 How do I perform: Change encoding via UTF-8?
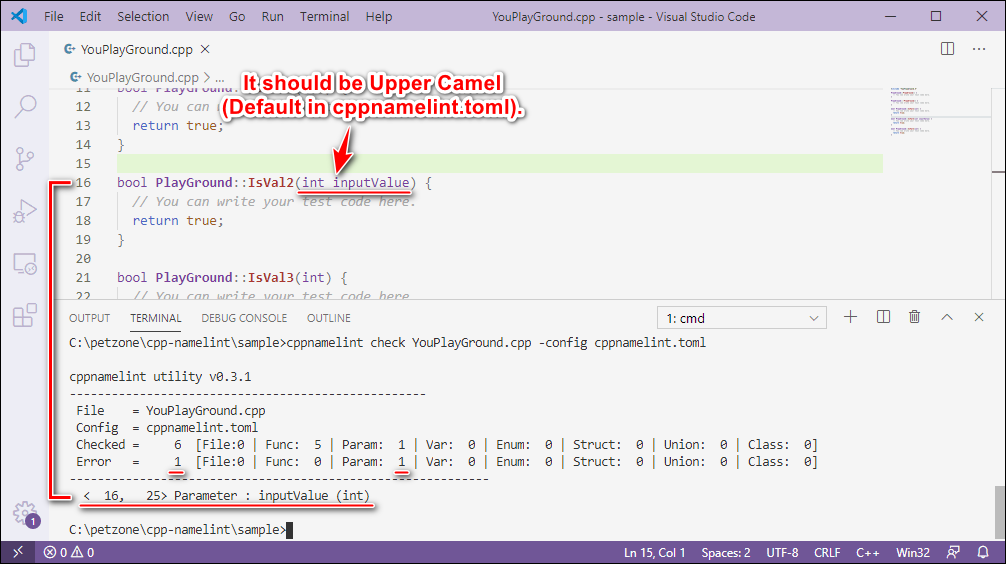(782, 552)
